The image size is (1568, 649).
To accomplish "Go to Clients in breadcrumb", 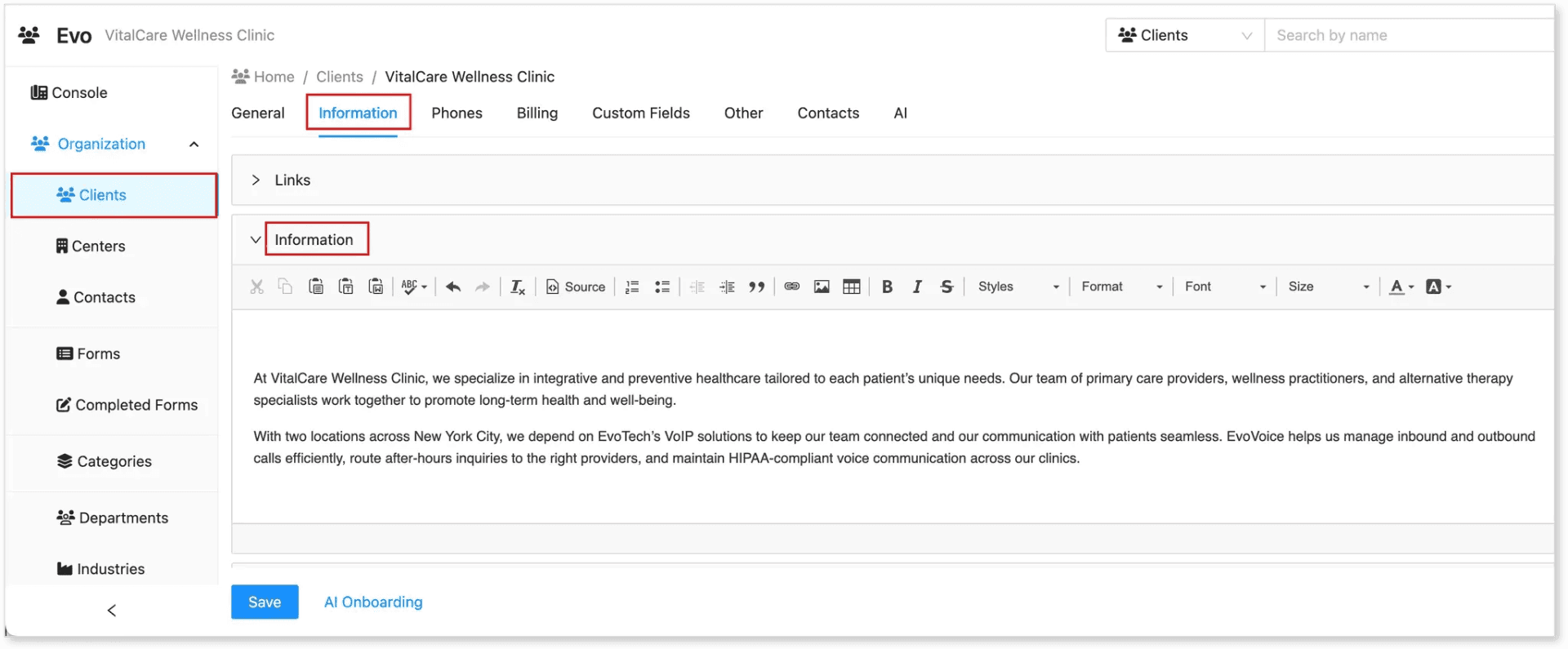I will (x=340, y=77).
